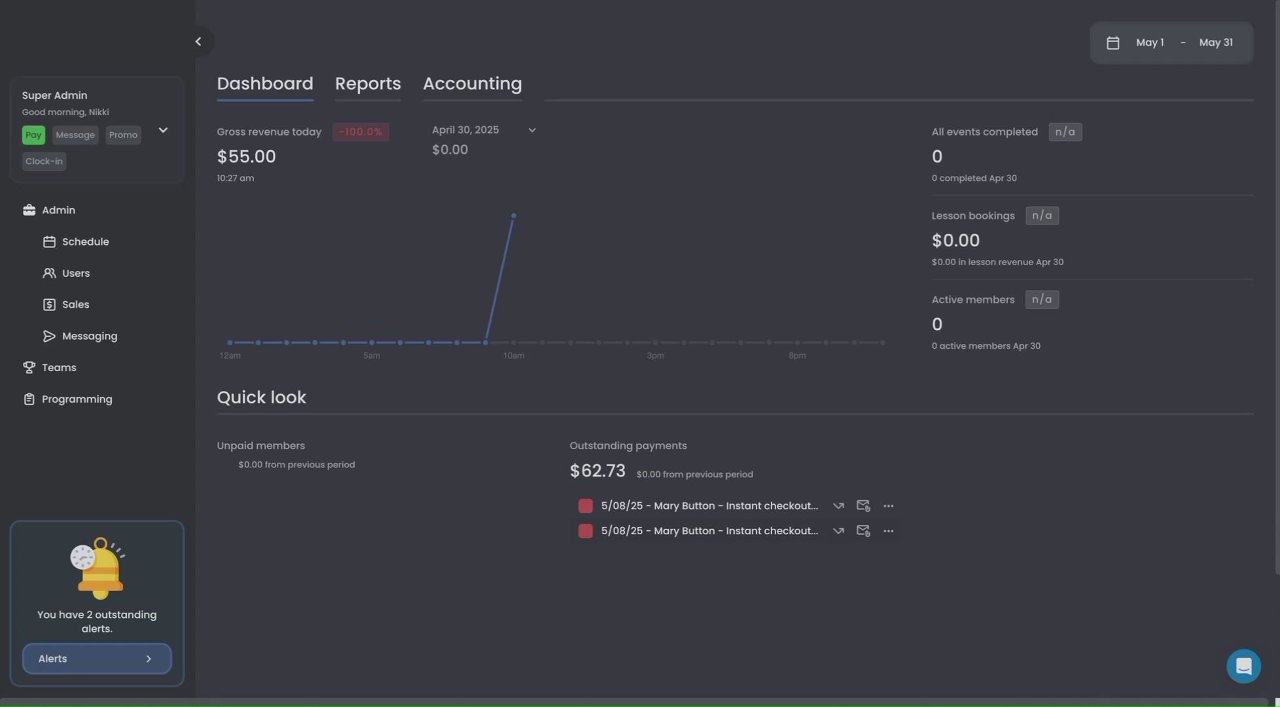The image size is (1280, 707).
Task: Open the Schedule calendar icon in sidebar
Action: tap(49, 242)
